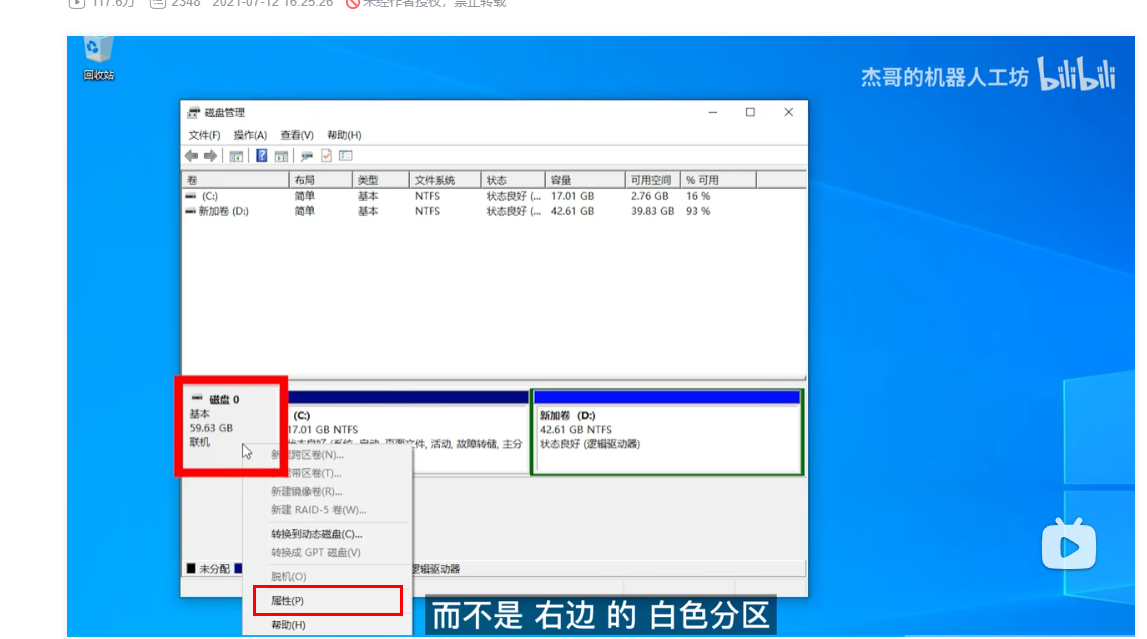Open the Recycle Bin desktop icon
This screenshot has width=1147, height=639.
coord(98,57)
